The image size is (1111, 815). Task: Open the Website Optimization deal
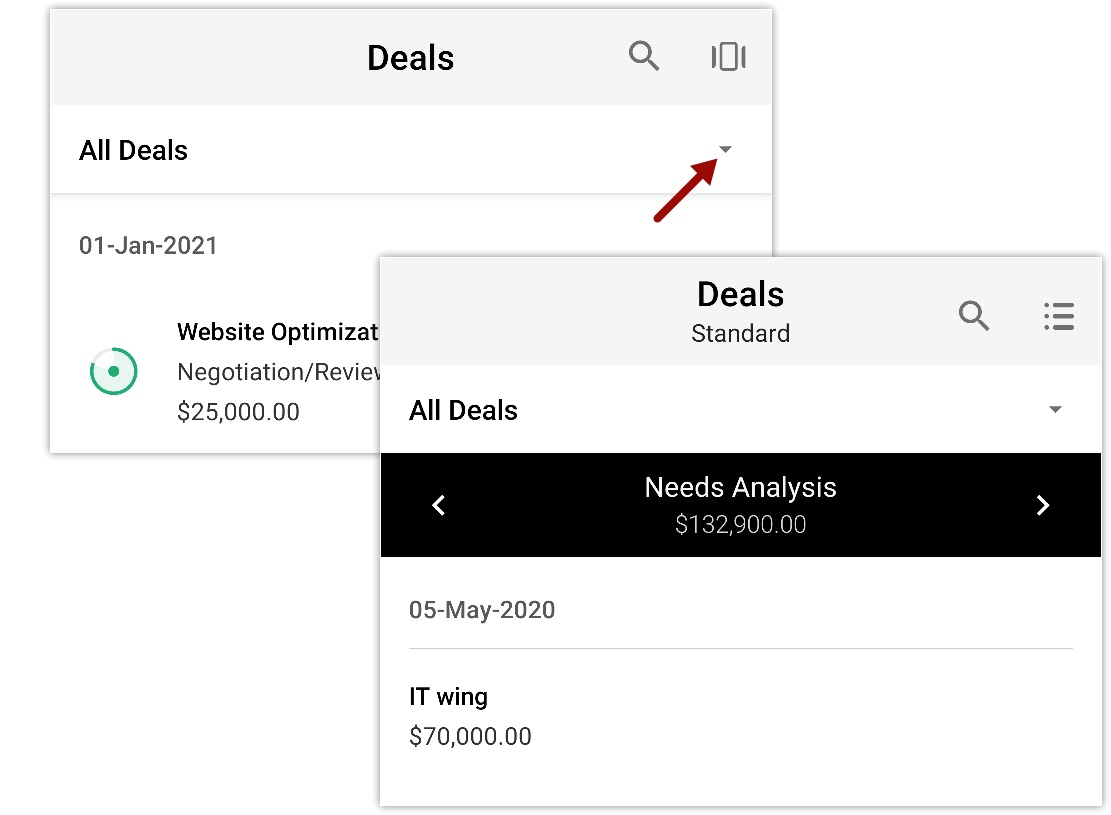277,332
